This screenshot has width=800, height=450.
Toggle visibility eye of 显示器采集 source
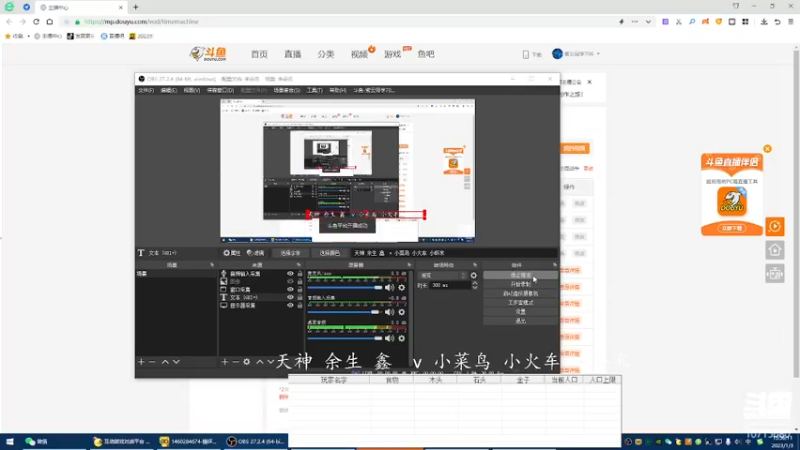click(290, 305)
